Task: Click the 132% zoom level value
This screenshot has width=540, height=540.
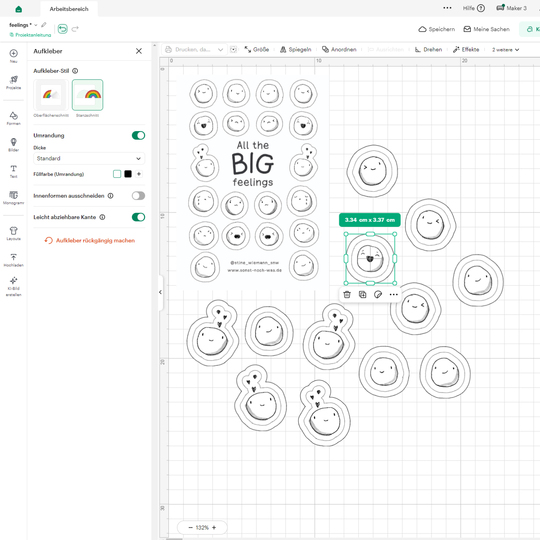Action: 202,527
